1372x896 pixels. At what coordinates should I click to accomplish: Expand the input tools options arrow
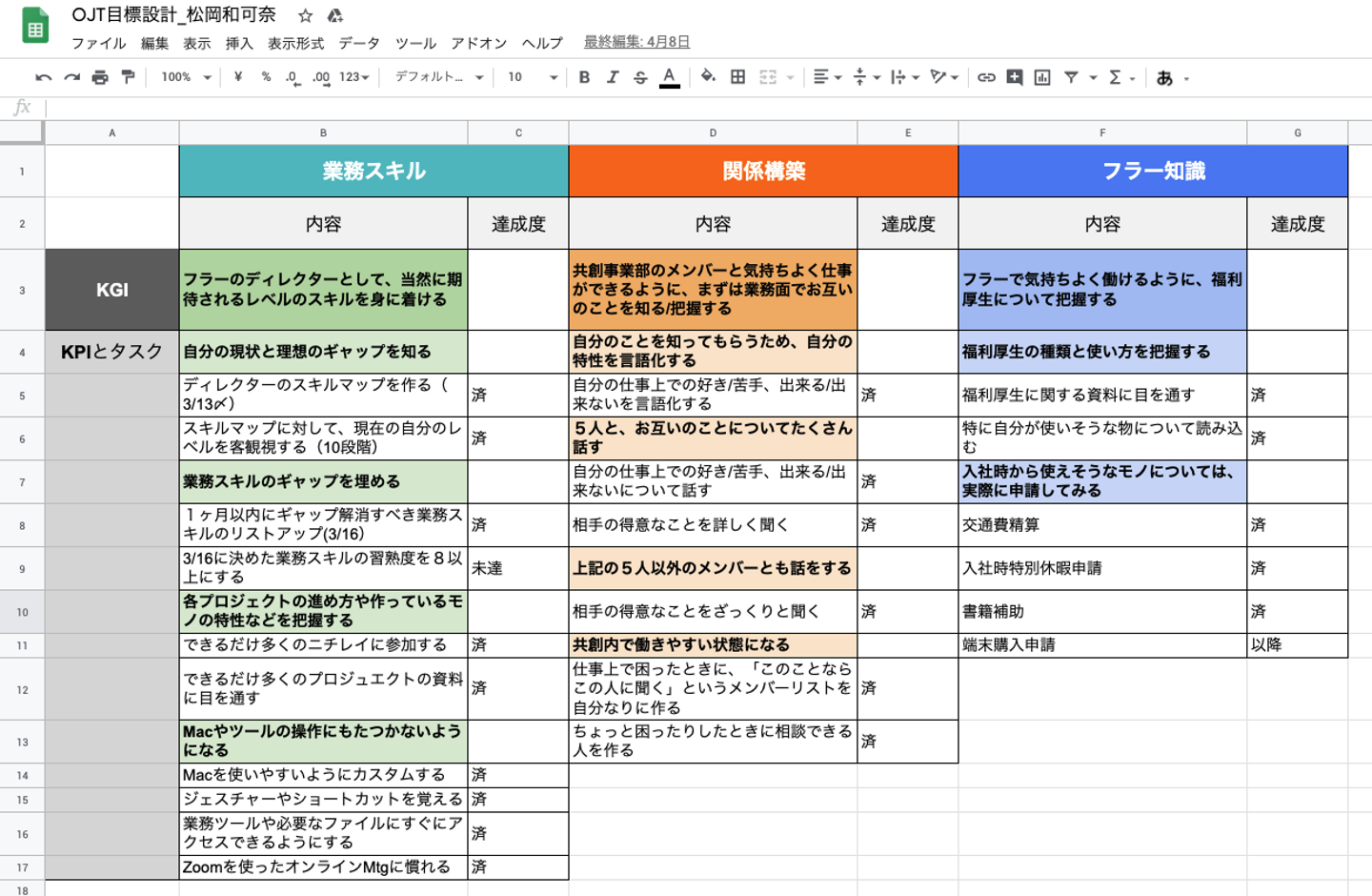click(x=1186, y=79)
